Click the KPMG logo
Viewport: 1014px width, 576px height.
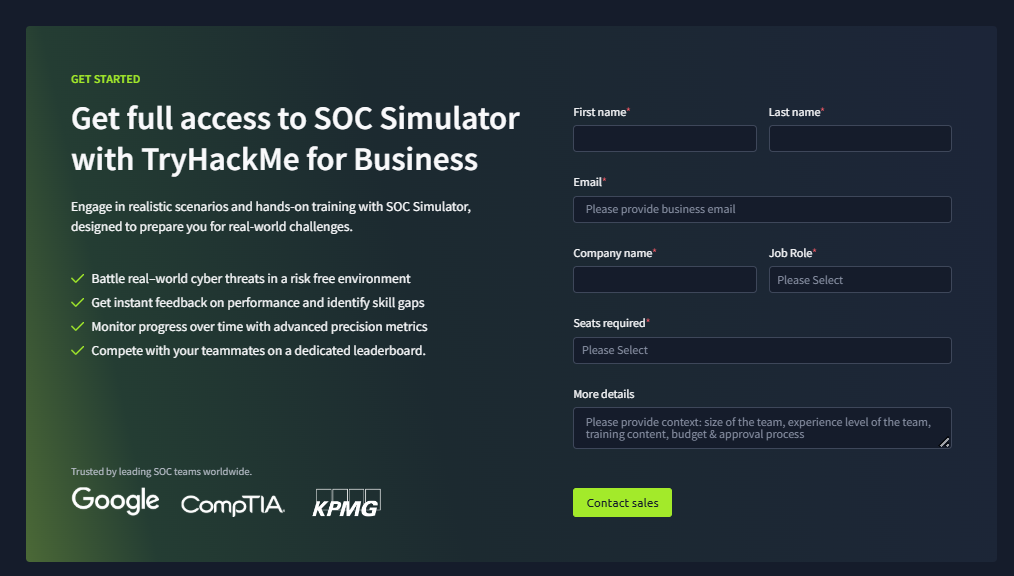347,503
